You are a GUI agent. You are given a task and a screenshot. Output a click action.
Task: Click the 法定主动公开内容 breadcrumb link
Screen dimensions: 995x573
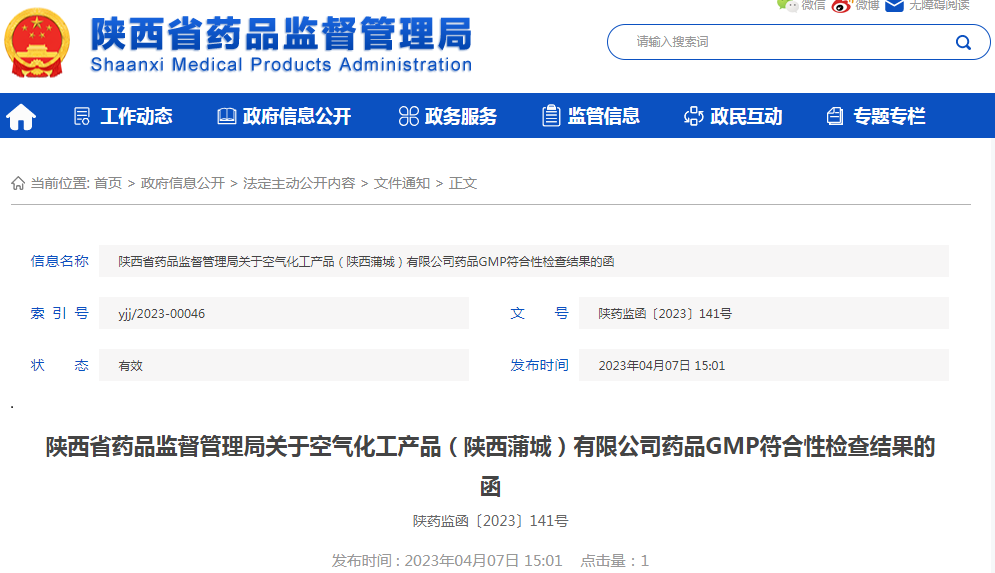tap(299, 183)
